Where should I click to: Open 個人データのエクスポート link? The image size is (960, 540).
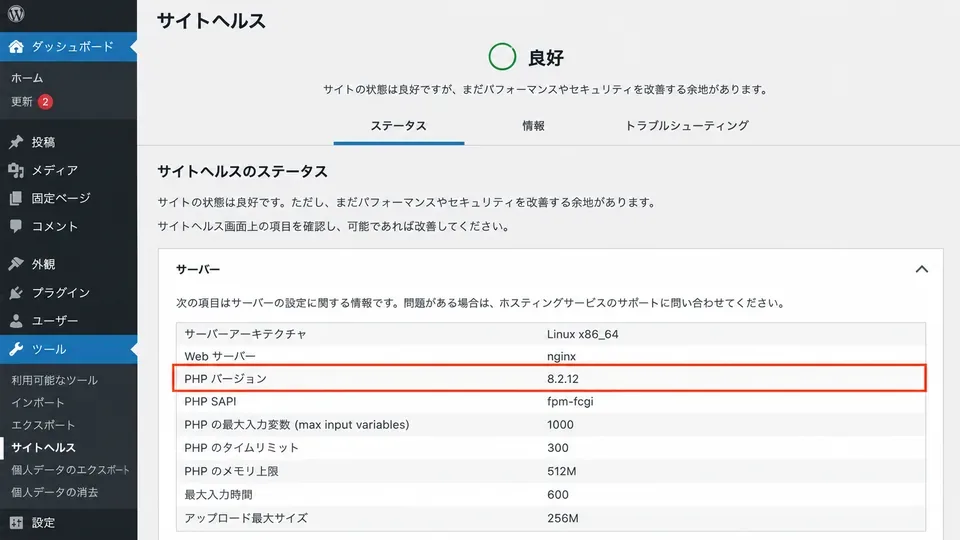(x=70, y=470)
